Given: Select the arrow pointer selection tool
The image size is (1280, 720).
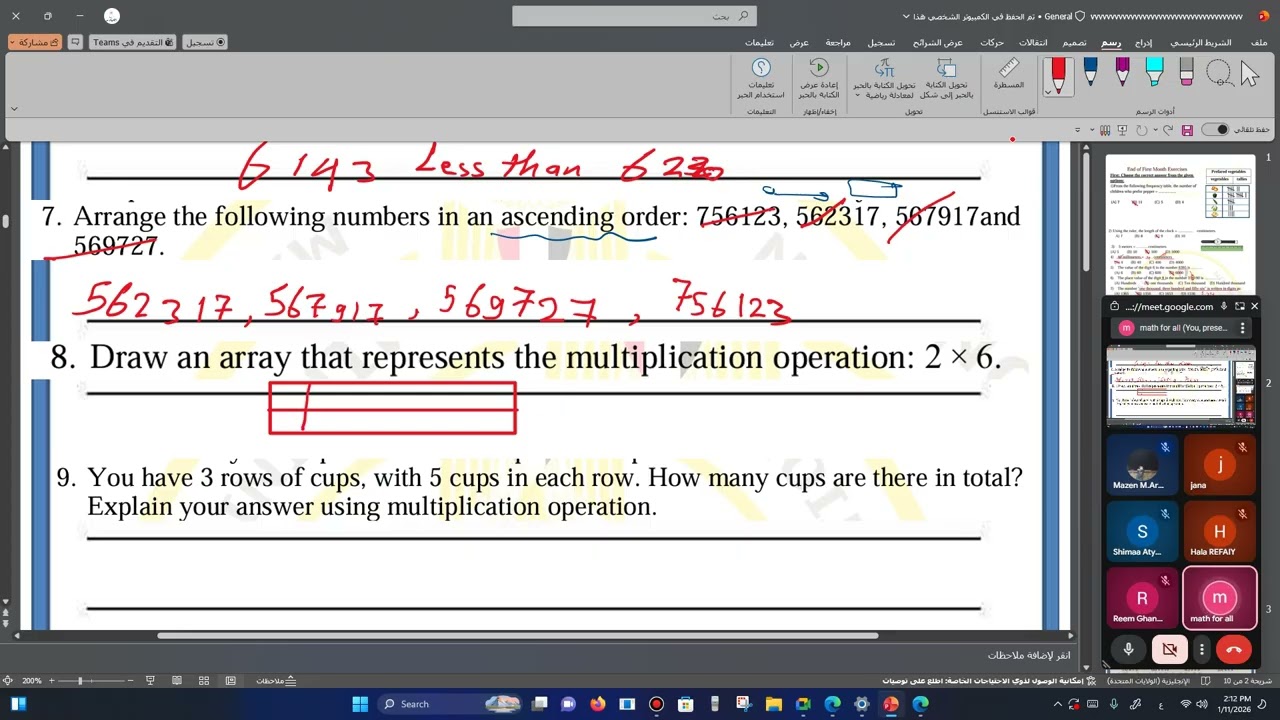Looking at the screenshot, I should (x=1250, y=73).
